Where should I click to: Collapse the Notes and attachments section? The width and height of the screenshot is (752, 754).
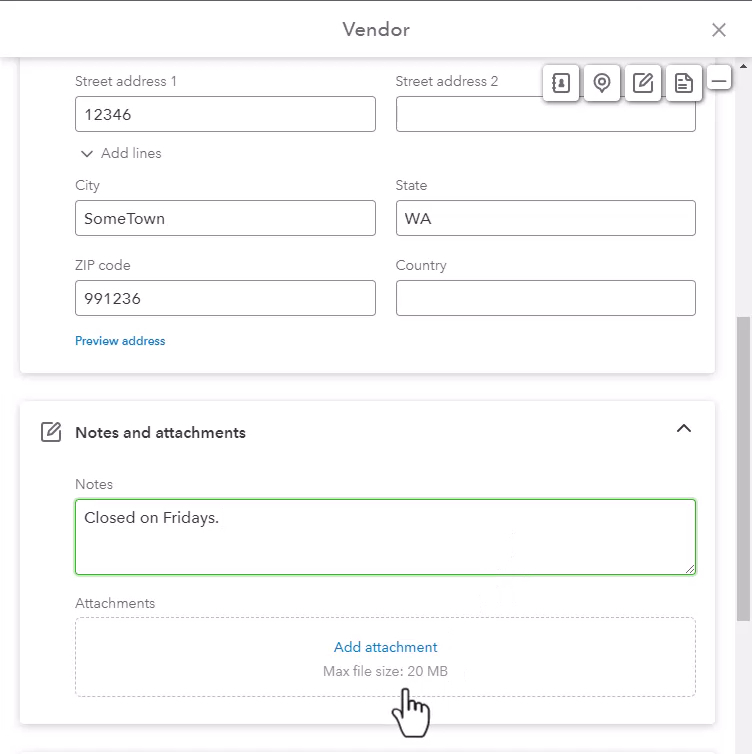[x=684, y=428]
